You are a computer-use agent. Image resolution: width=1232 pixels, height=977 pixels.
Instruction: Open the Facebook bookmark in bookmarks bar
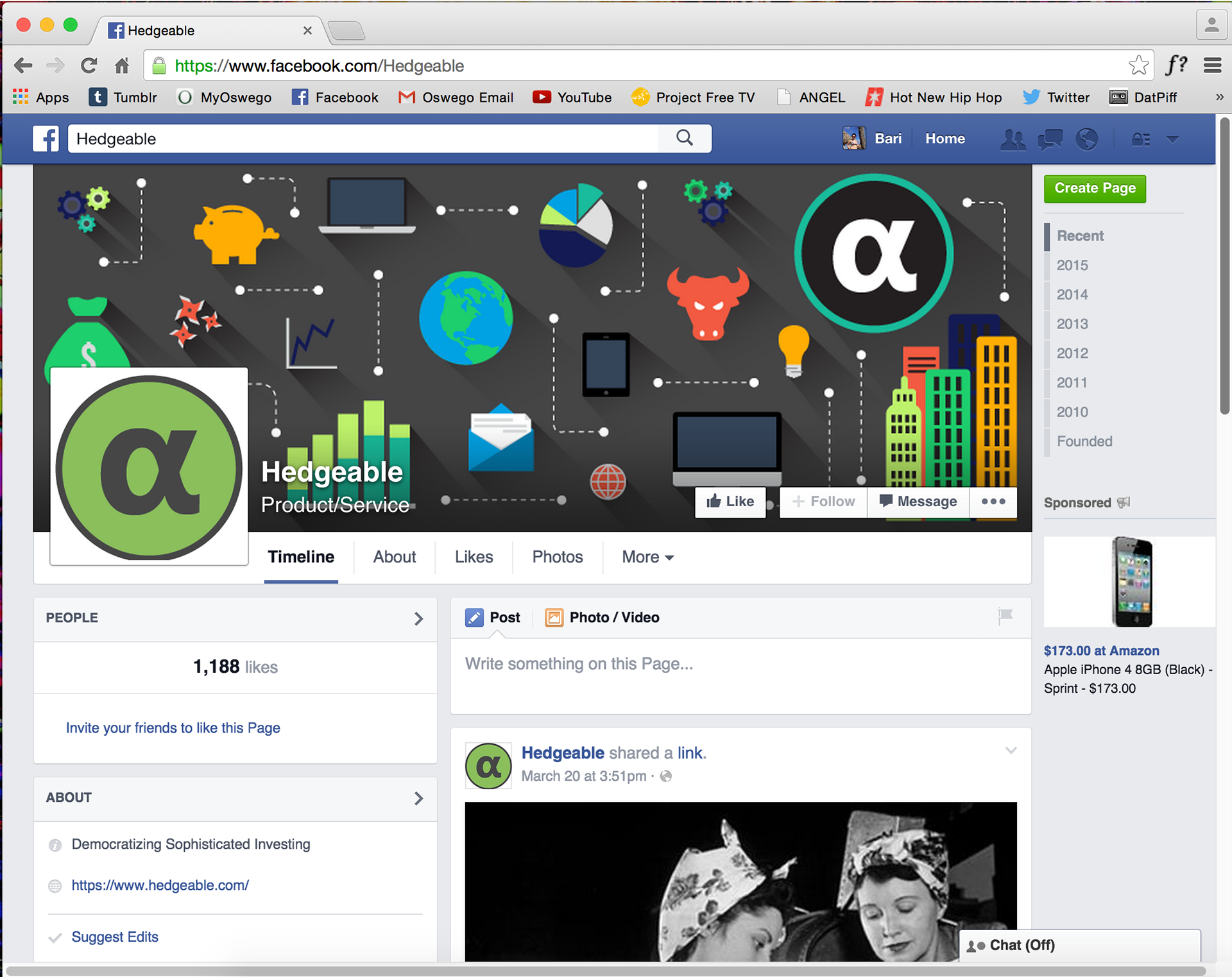tap(335, 98)
